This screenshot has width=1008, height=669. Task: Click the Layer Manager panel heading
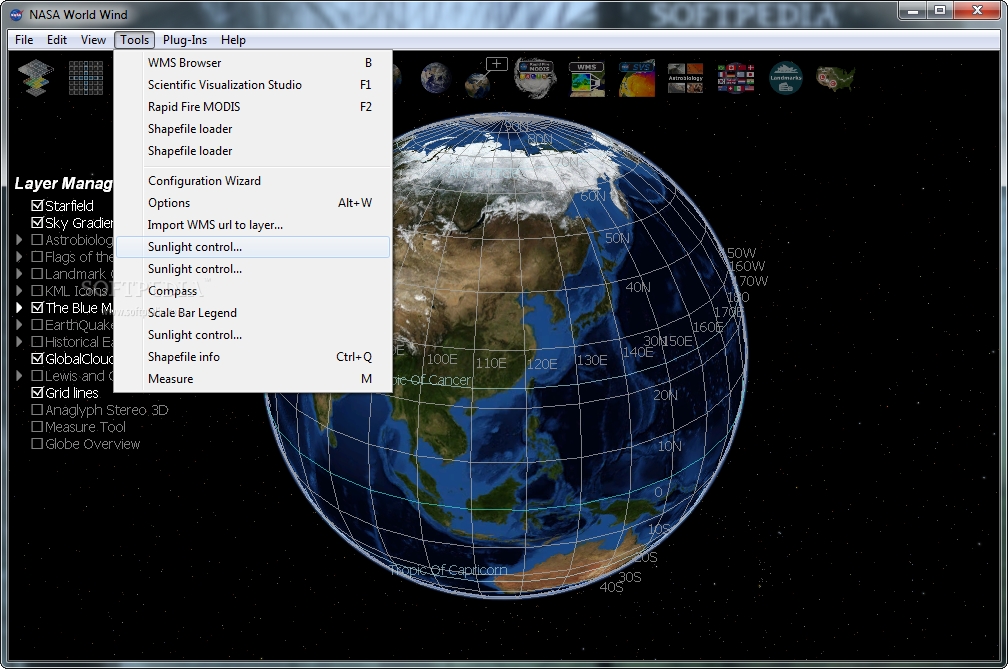pos(64,184)
